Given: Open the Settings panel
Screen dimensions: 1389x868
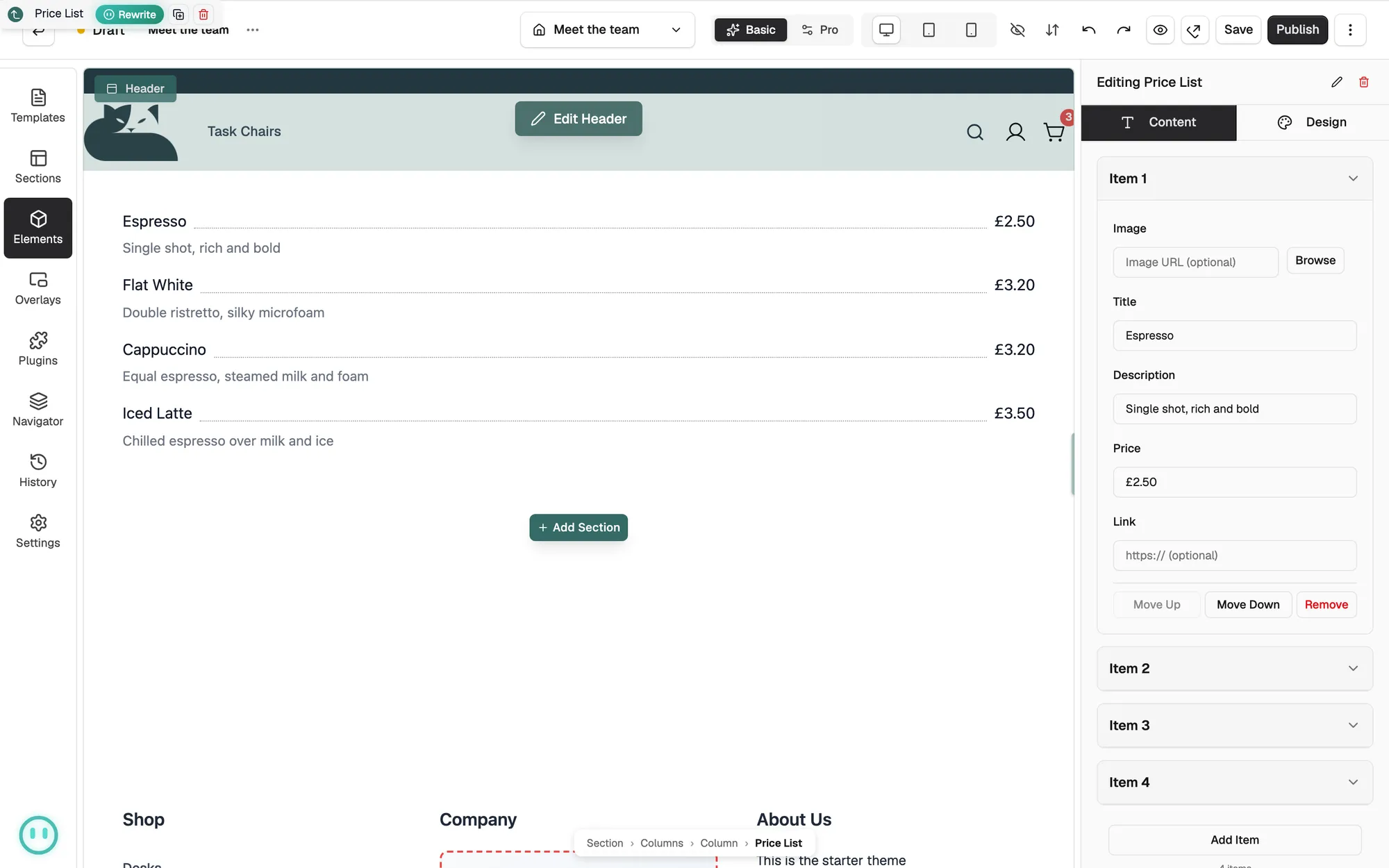Looking at the screenshot, I should tap(38, 531).
